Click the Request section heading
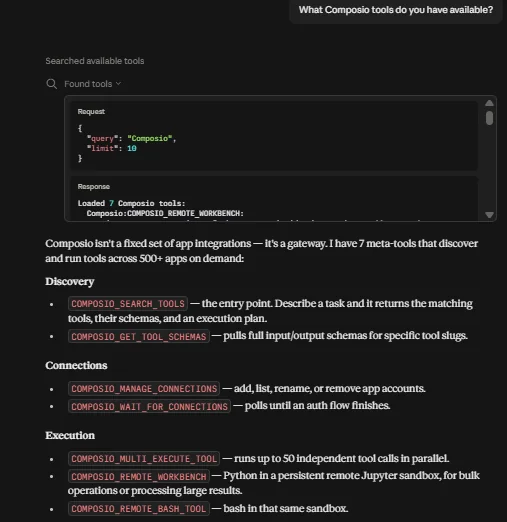Image resolution: width=507 pixels, height=522 pixels. pos(91,112)
